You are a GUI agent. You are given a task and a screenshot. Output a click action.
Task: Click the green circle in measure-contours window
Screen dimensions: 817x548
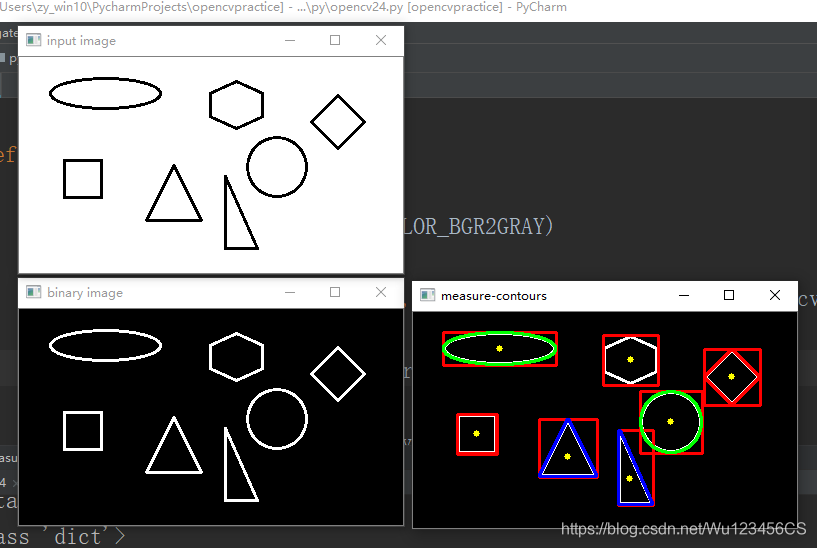tap(671, 422)
